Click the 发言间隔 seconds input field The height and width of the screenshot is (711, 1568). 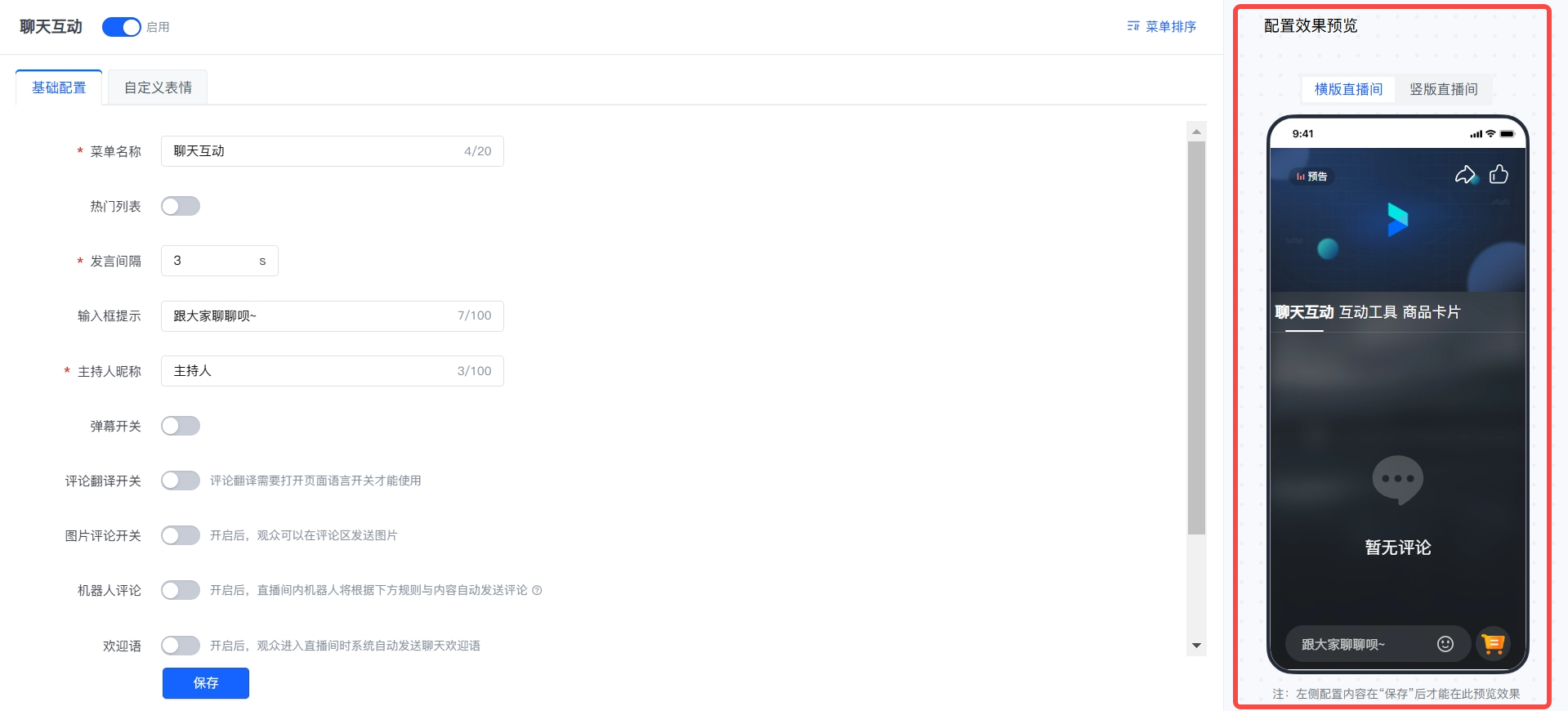coord(220,261)
